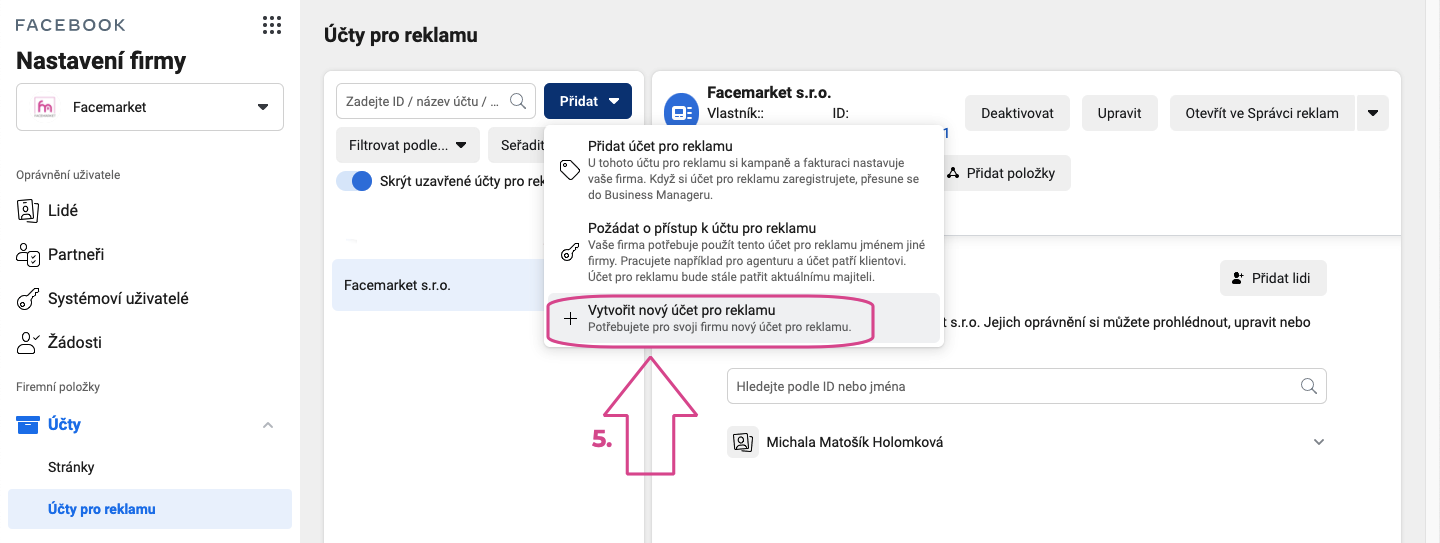Click the Facemarket logo in business selector
This screenshot has width=1440, height=543.
coord(45,107)
